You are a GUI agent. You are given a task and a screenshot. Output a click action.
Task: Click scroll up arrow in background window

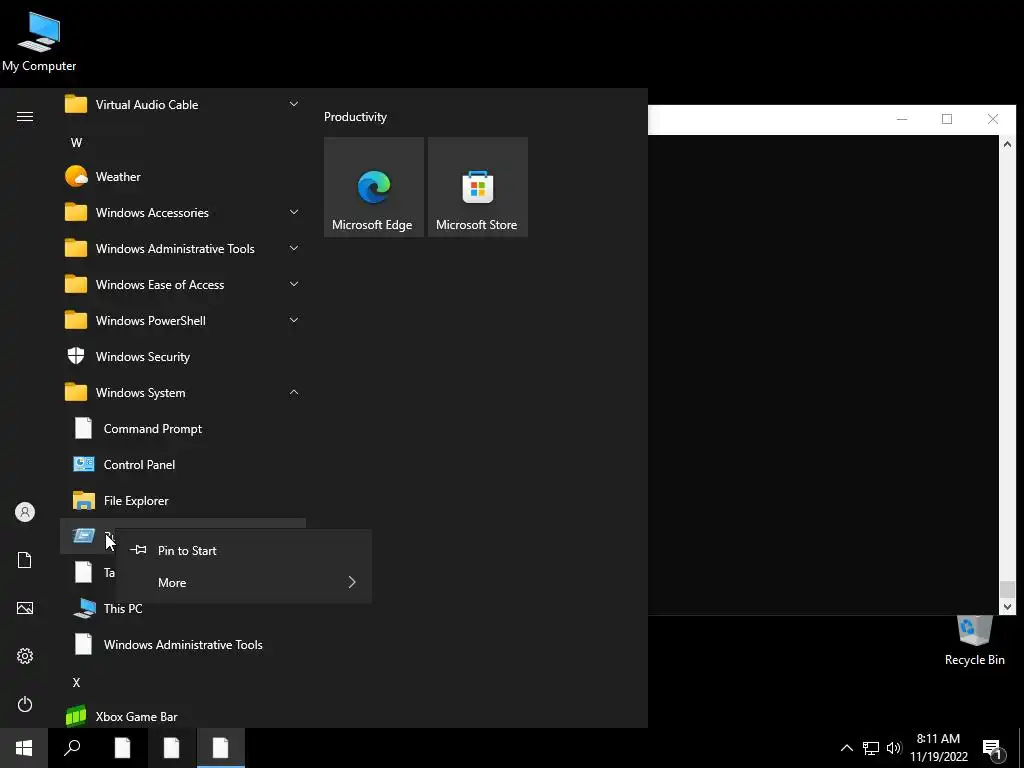click(1007, 144)
